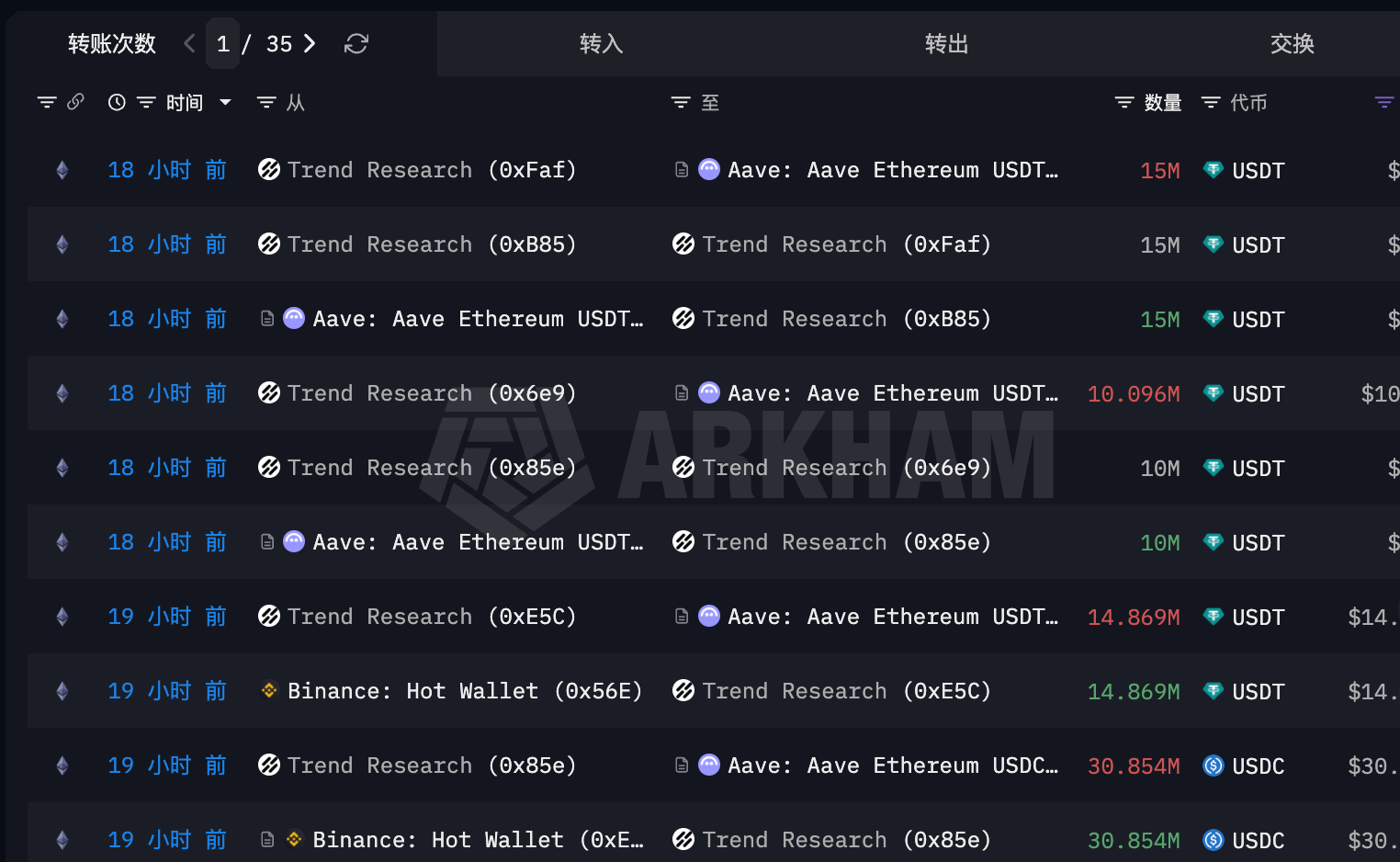Click red amount 30.854M
1400x862 pixels.
tap(1134, 766)
